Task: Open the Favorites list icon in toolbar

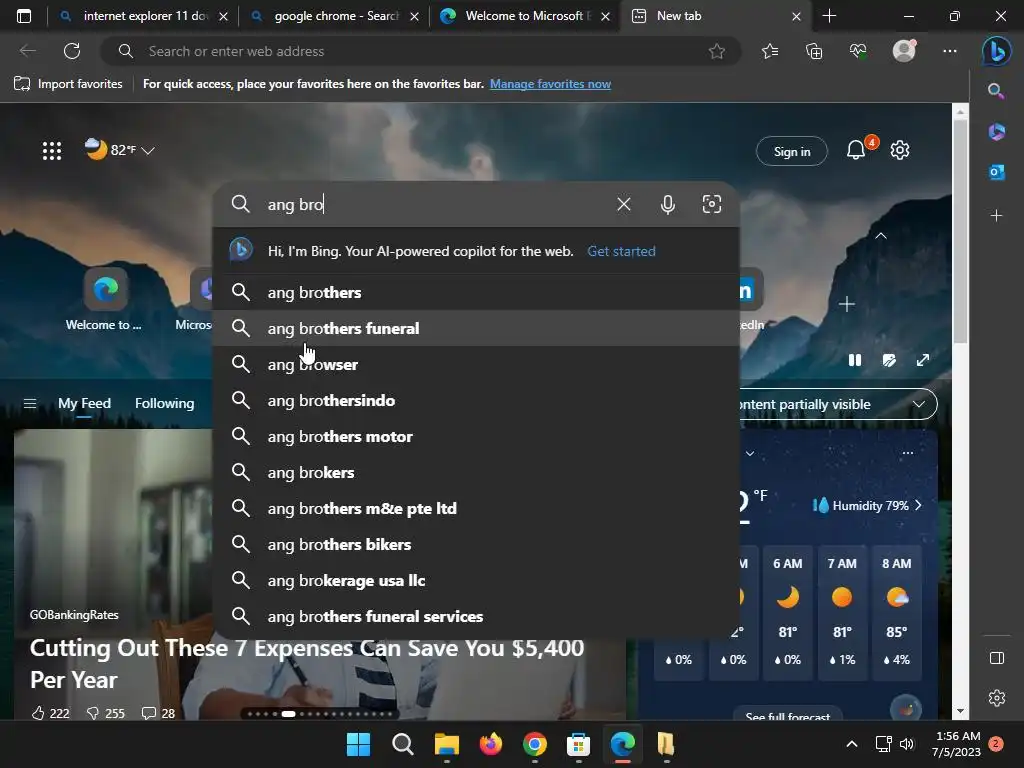Action: [x=770, y=51]
